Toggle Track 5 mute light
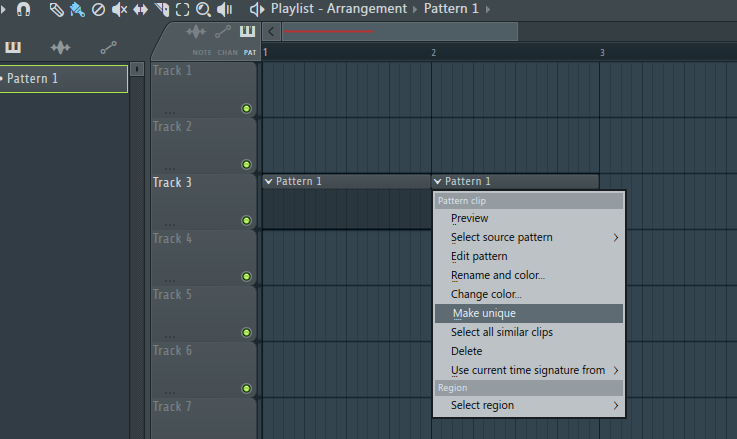The width and height of the screenshot is (737, 439). click(247, 332)
